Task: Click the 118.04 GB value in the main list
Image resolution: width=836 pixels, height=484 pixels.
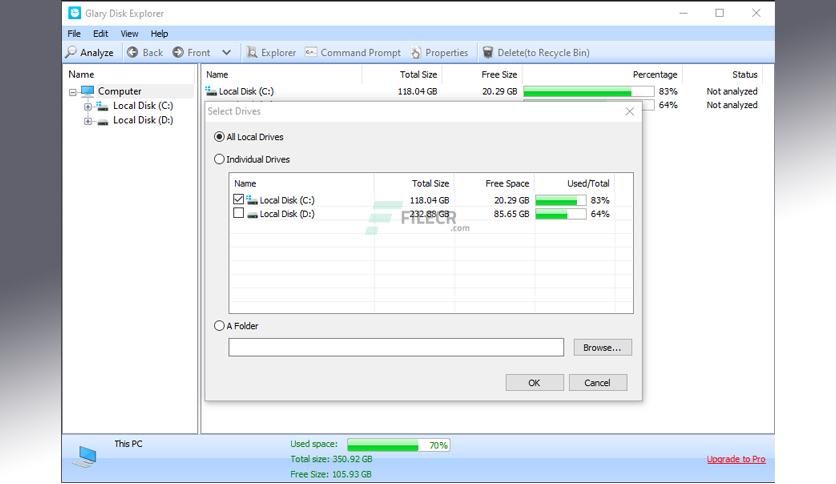Action: [x=417, y=92]
